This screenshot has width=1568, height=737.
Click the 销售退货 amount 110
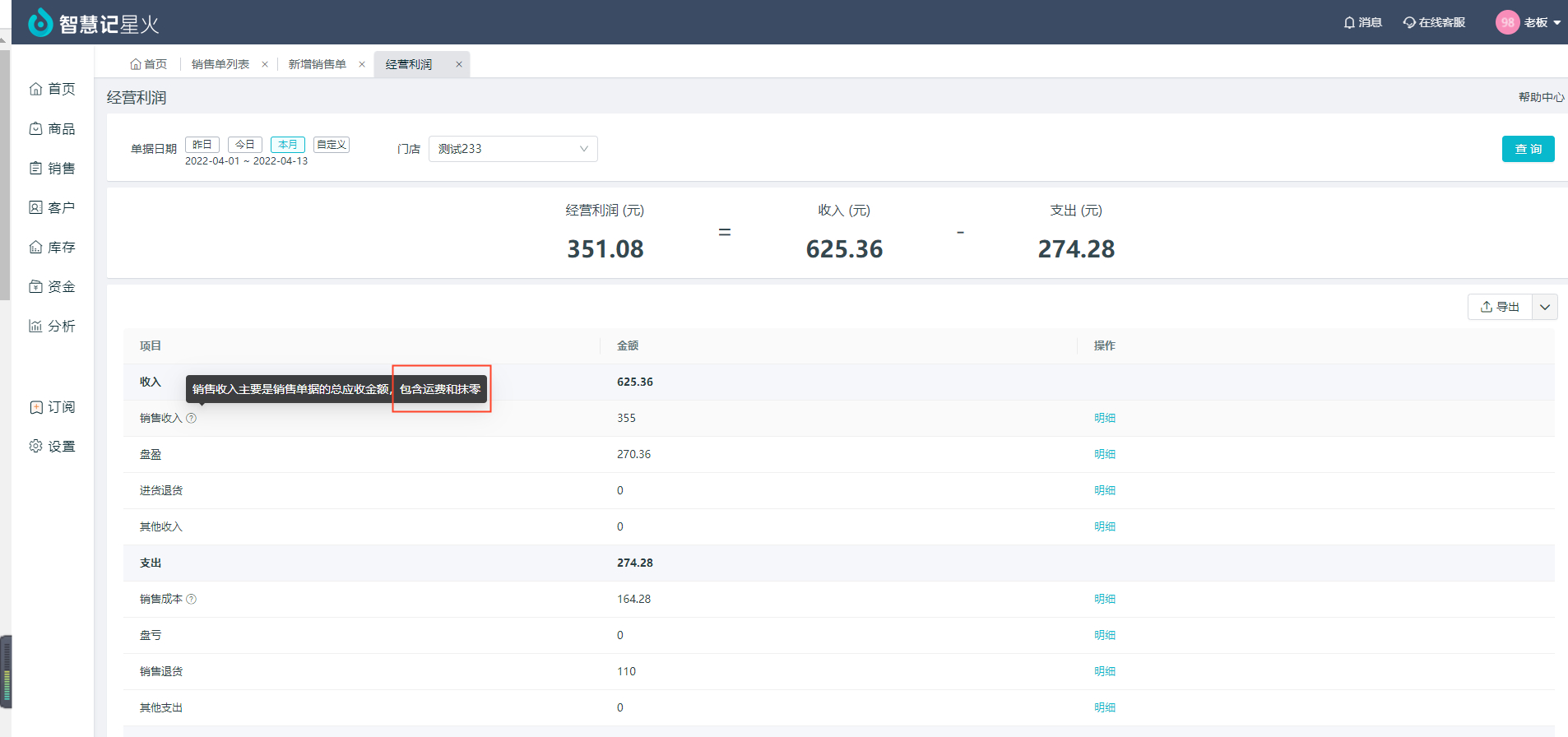click(x=626, y=671)
